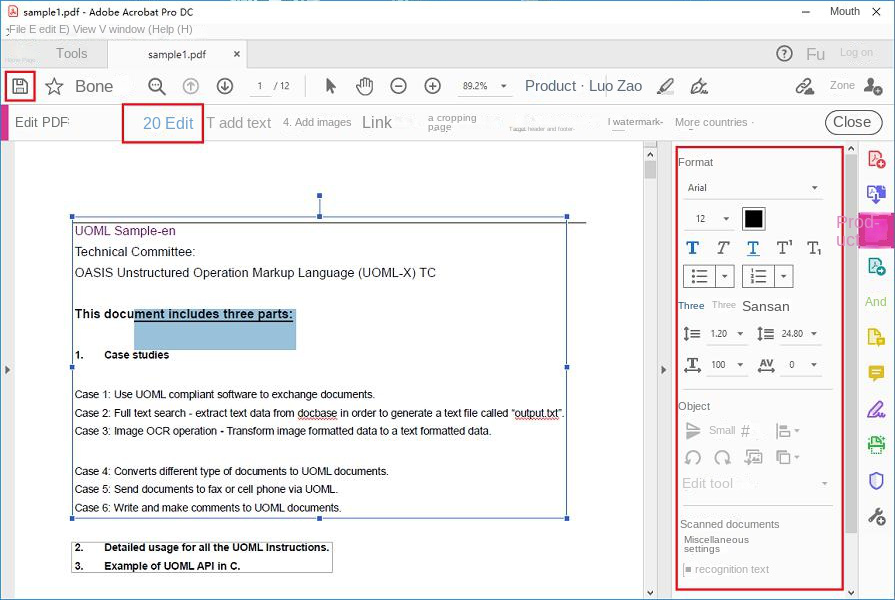Save the document using the Save icon
The image size is (895, 600).
20,86
